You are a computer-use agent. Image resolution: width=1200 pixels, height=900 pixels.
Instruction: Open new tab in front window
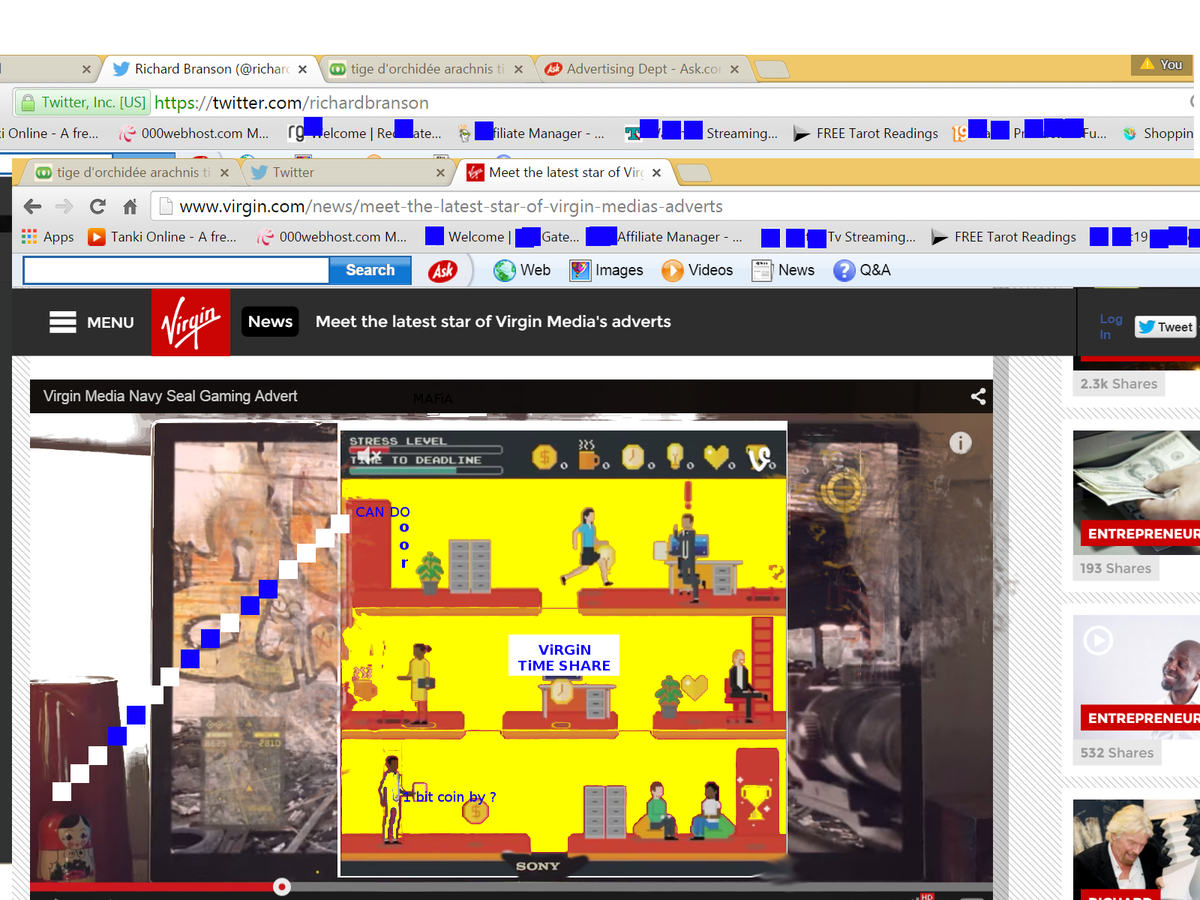pyautogui.click(x=694, y=174)
